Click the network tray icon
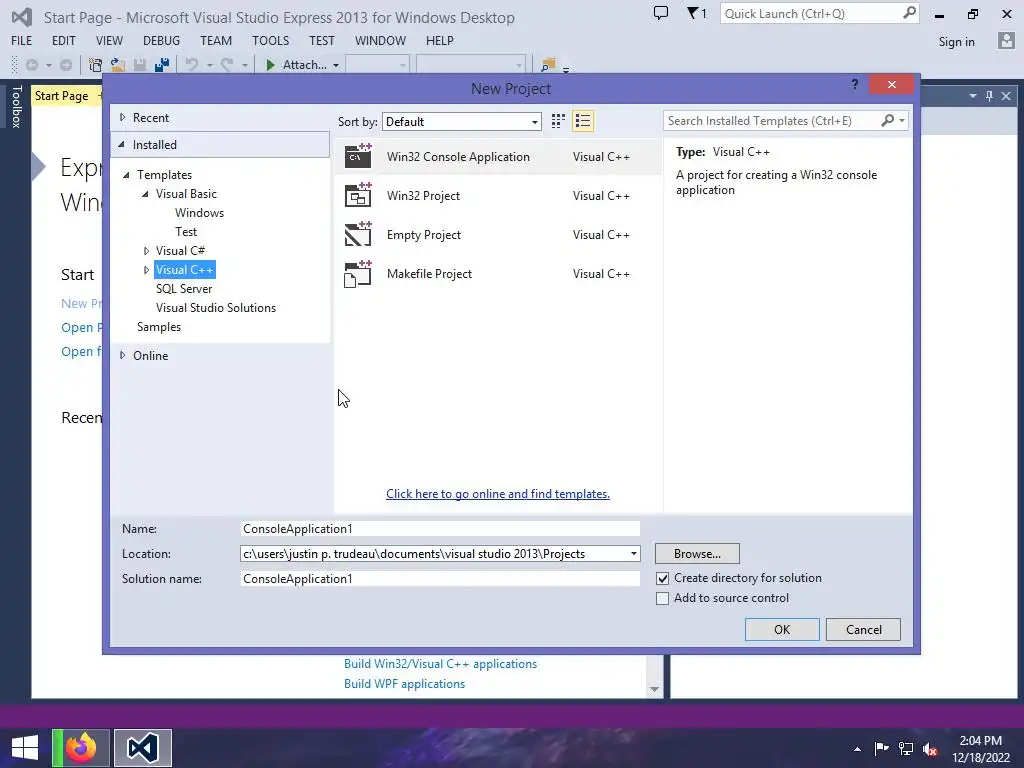The image size is (1024, 768). (906, 748)
